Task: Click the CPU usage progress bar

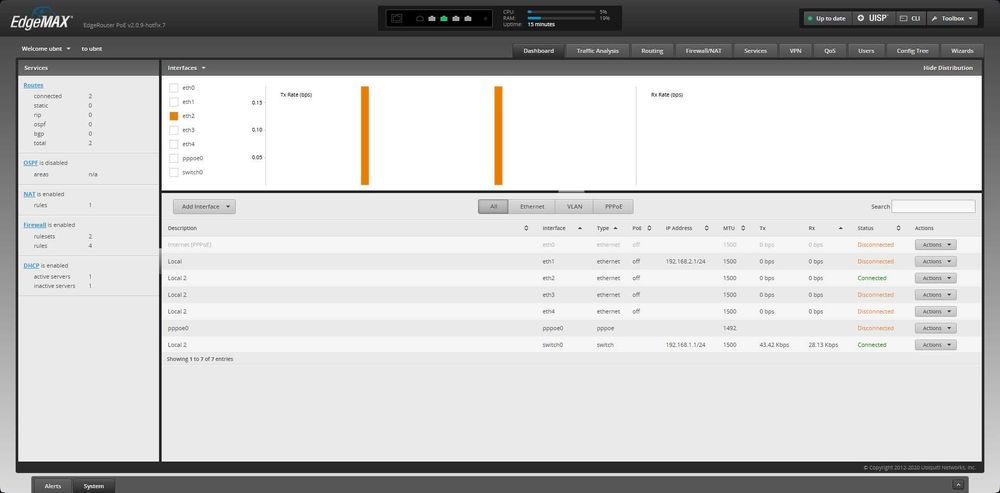Action: [561, 11]
